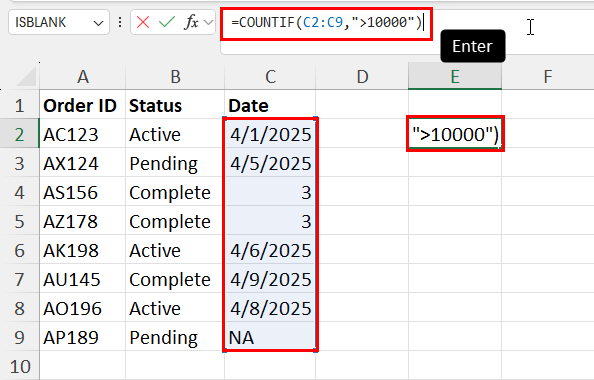The image size is (594, 380).
Task: Select row 4 header
Action: click(20, 192)
